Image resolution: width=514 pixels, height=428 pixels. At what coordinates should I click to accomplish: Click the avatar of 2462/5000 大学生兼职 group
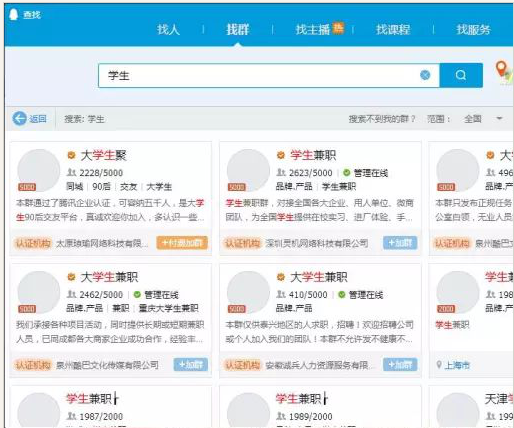(x=39, y=292)
